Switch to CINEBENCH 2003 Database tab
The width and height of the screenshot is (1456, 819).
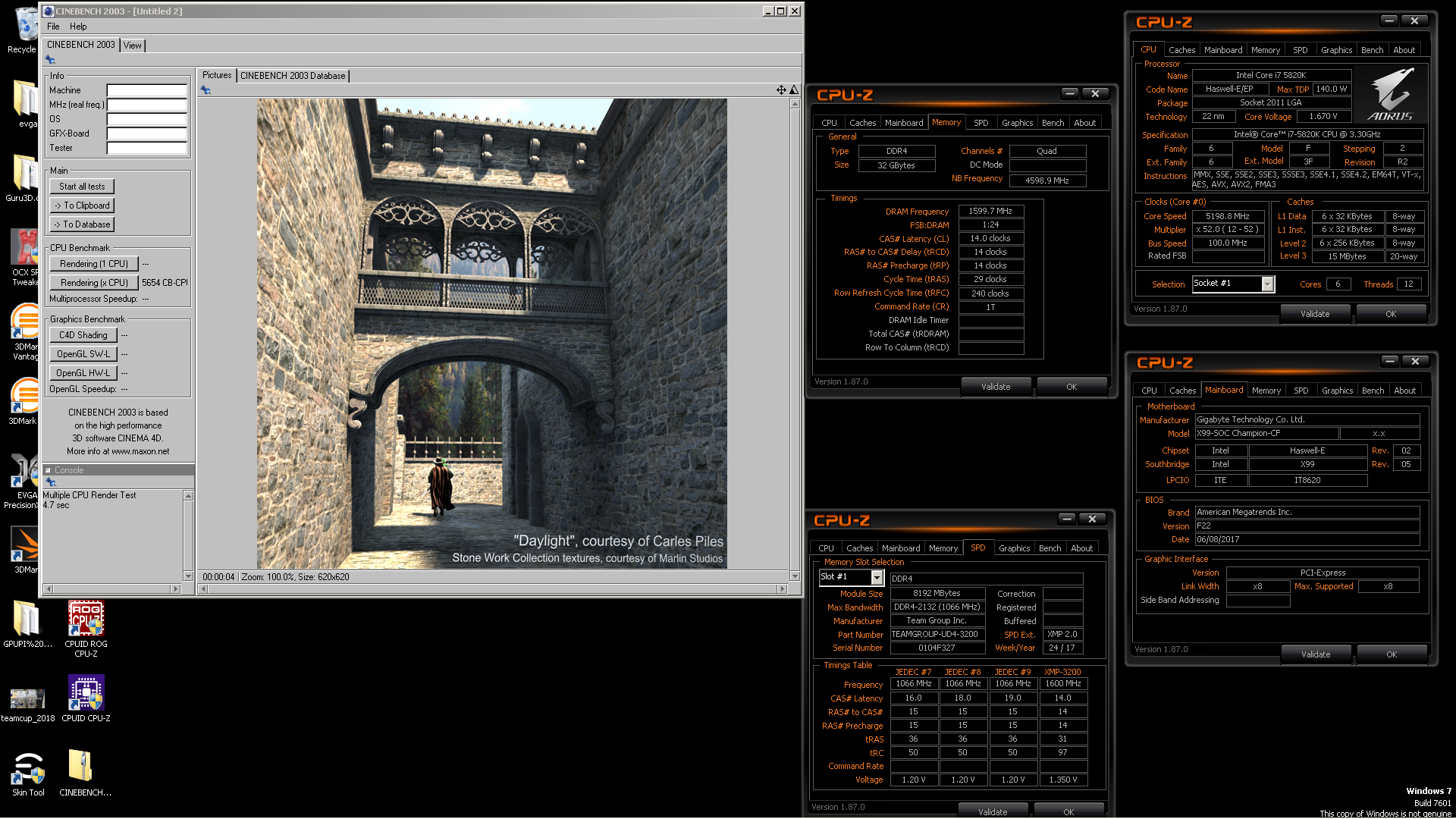(x=293, y=76)
